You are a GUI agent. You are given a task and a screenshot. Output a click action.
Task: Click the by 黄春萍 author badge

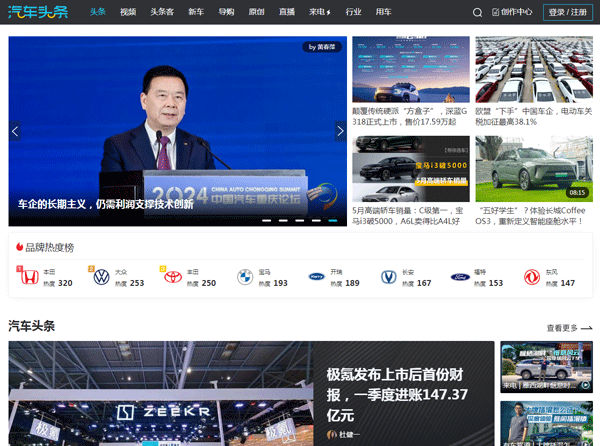click(x=322, y=47)
